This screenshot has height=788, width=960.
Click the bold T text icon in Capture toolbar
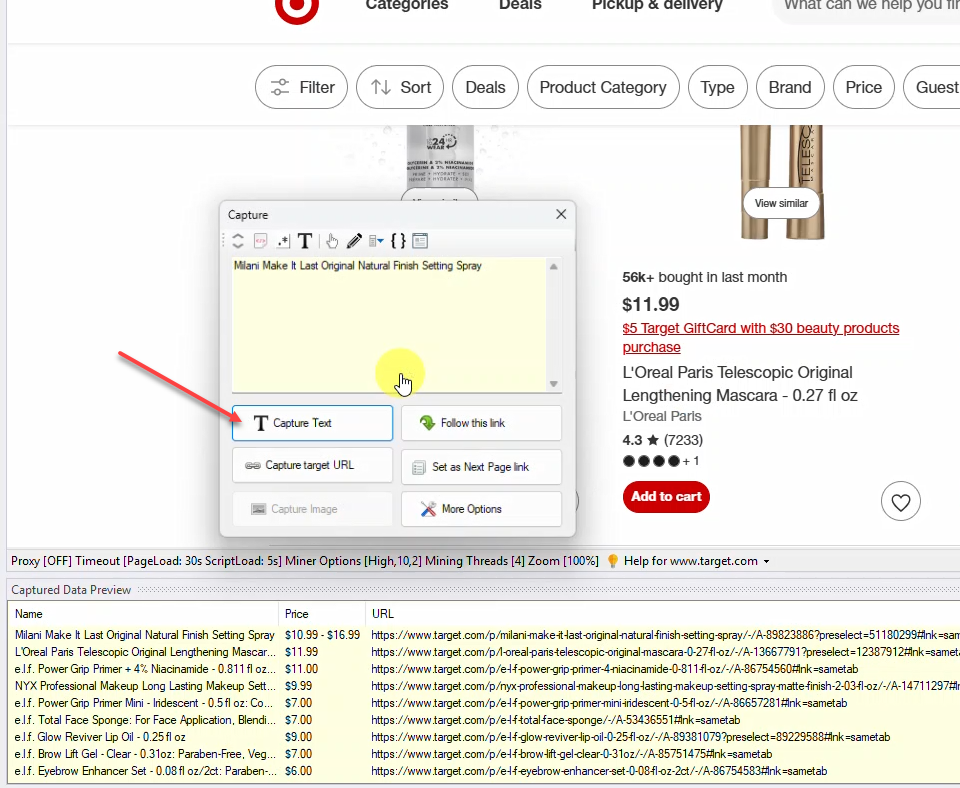click(x=305, y=241)
